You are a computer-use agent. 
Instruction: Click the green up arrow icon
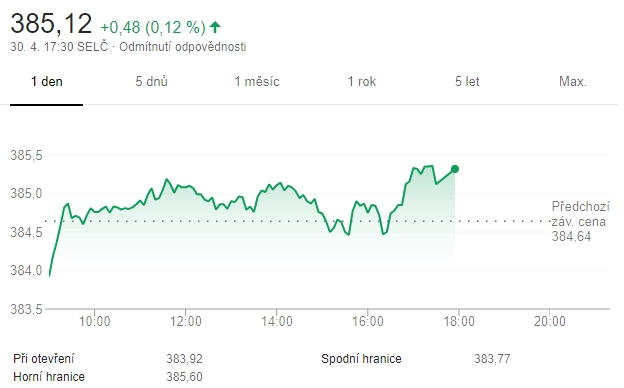(x=215, y=27)
